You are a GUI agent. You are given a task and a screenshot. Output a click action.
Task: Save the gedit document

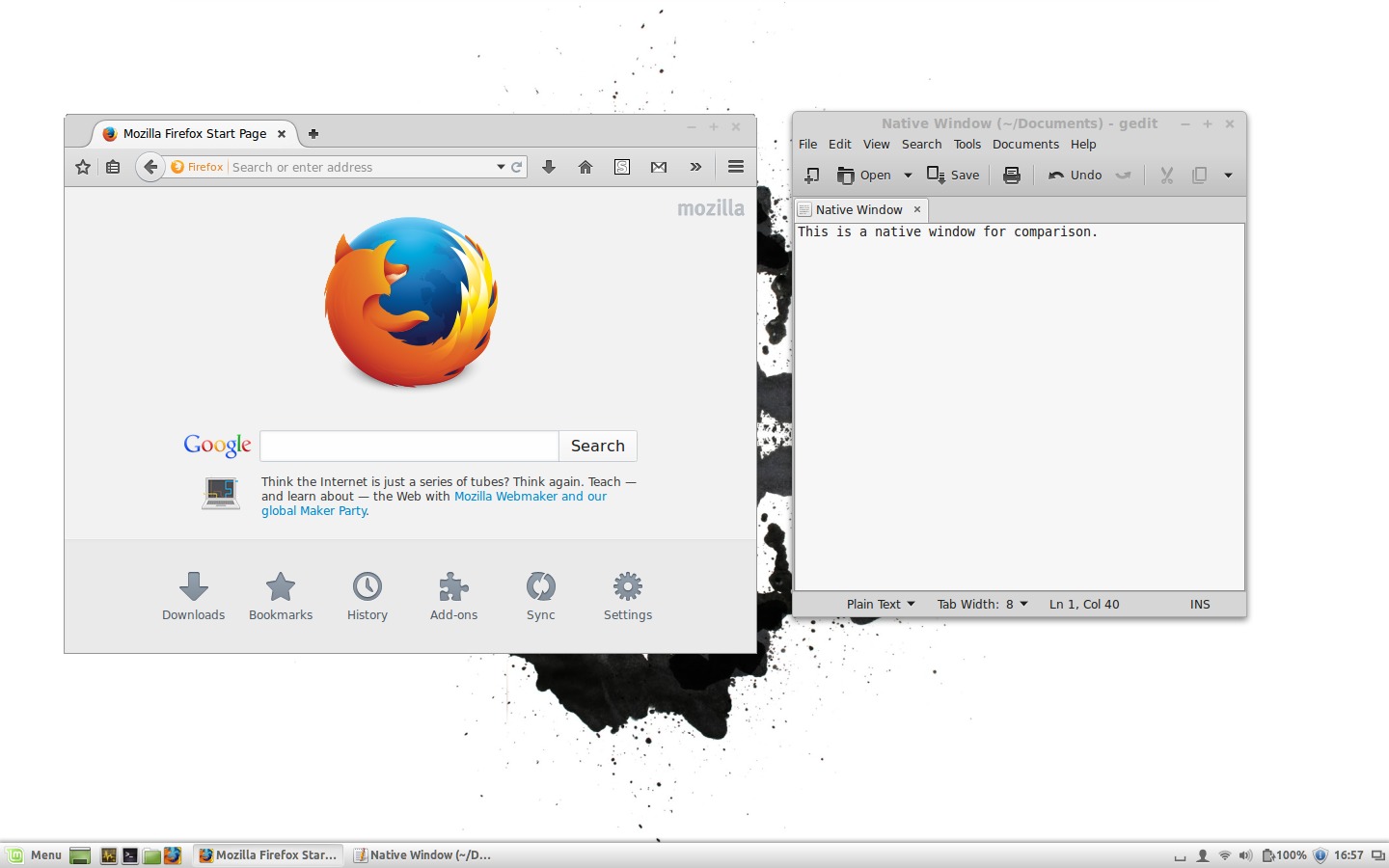[953, 175]
